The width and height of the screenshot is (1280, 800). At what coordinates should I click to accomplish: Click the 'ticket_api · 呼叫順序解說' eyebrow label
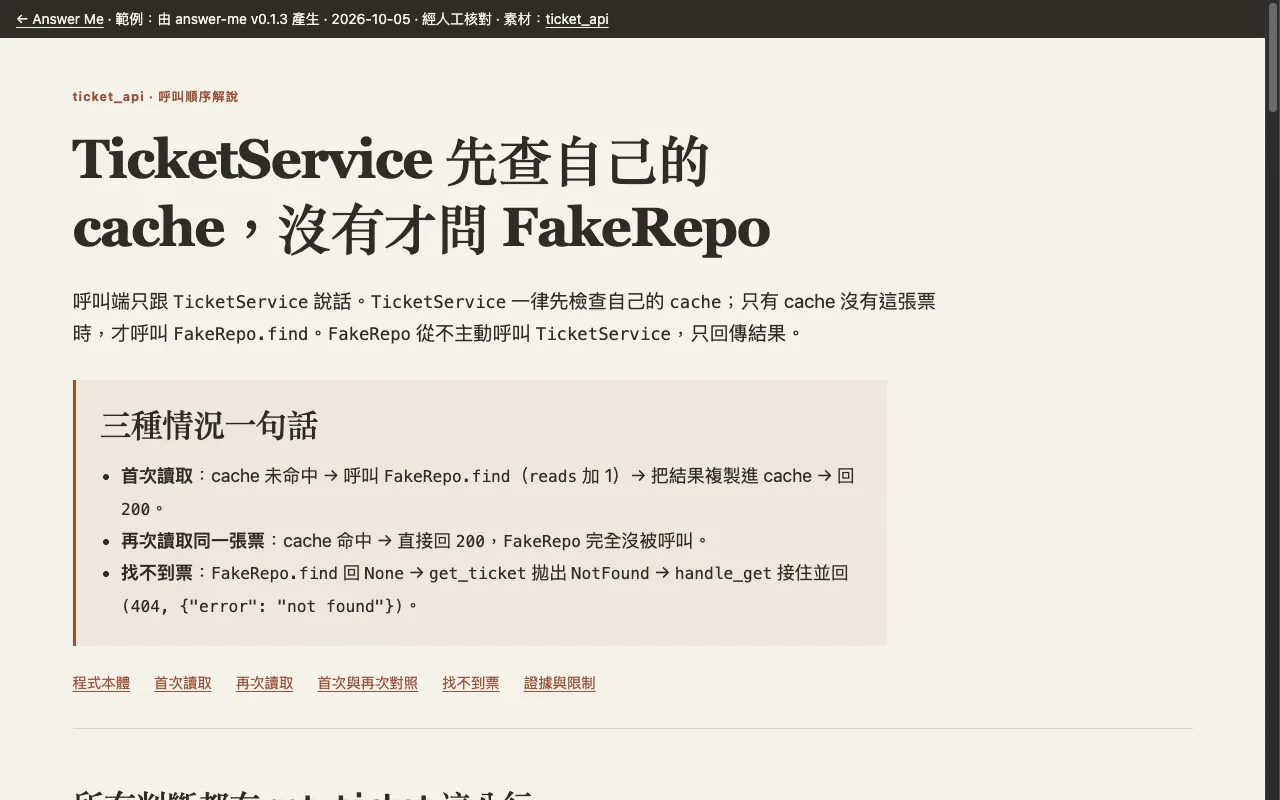click(x=155, y=97)
